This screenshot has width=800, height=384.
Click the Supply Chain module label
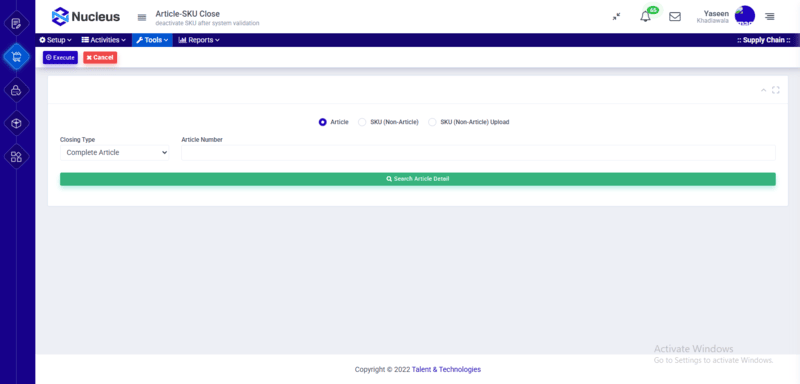point(763,40)
